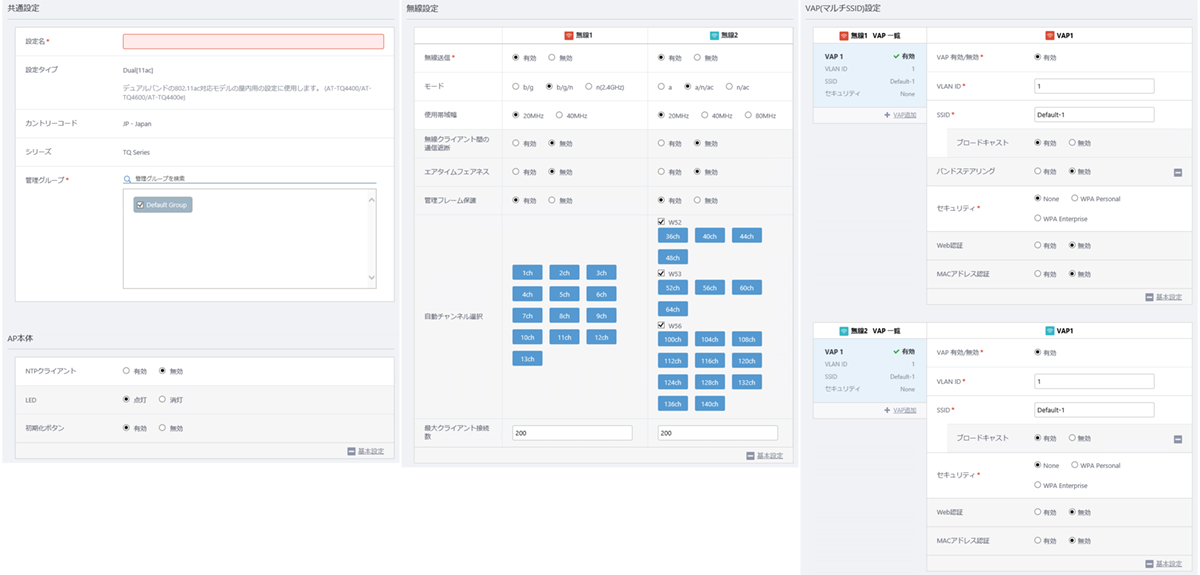
Task: Set ブロードキャスト to 無効 in 無線1 VAP1
Action: pyautogui.click(x=1073, y=143)
